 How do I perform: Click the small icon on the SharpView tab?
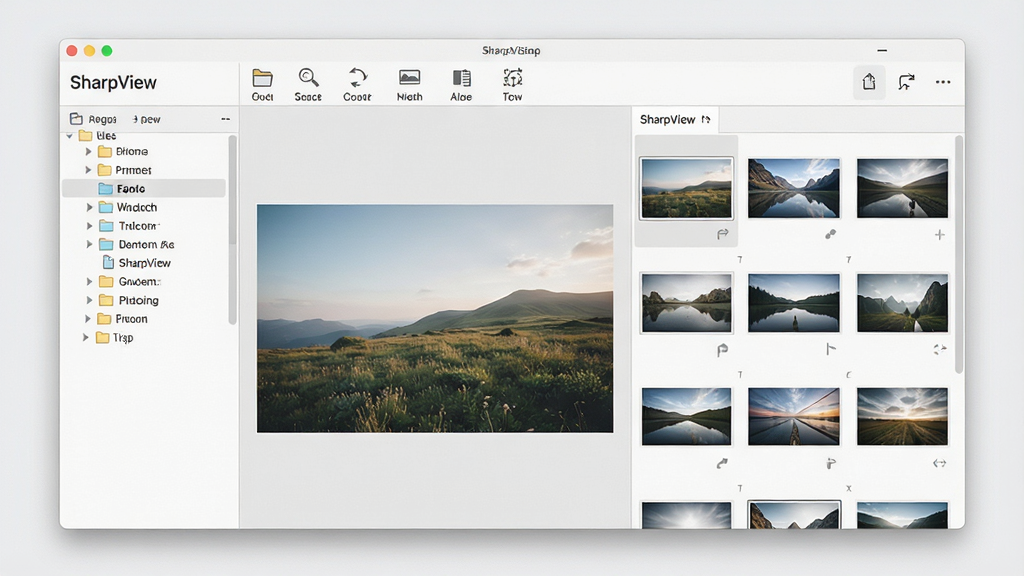coord(705,120)
